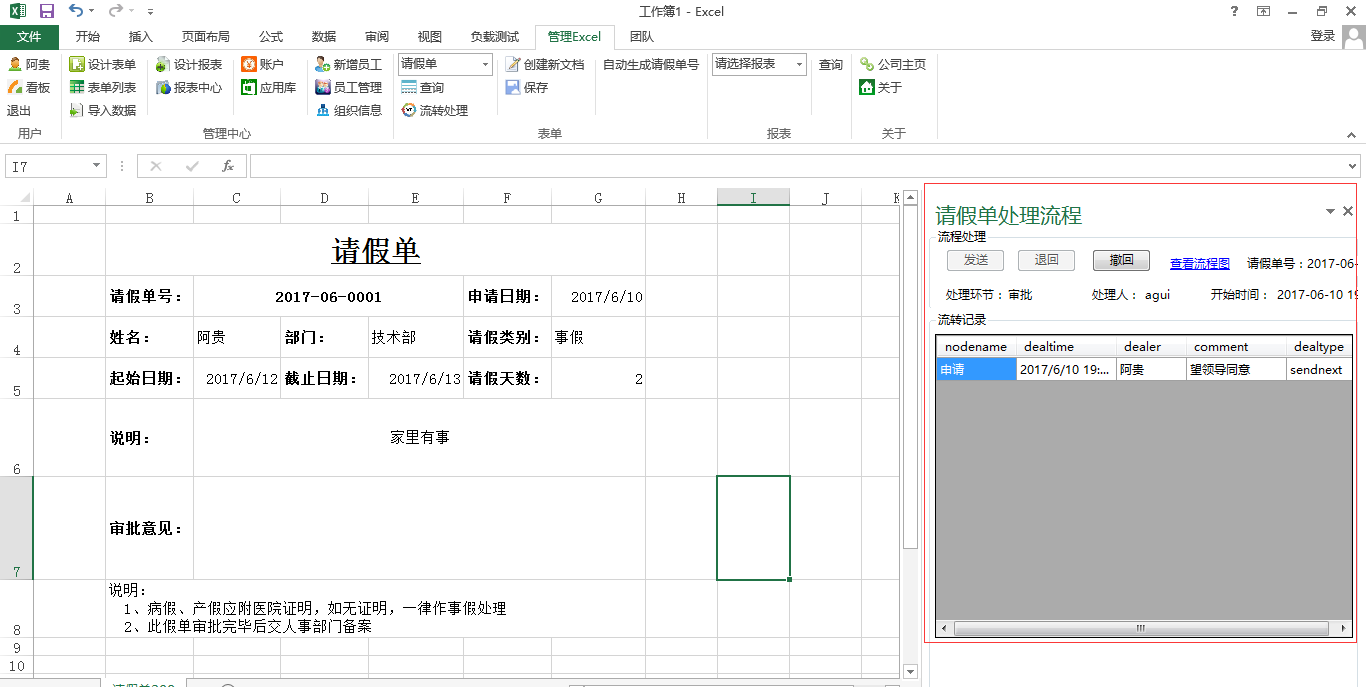Switch to the 审阅 Review tab
The image size is (1366, 687).
(377, 37)
